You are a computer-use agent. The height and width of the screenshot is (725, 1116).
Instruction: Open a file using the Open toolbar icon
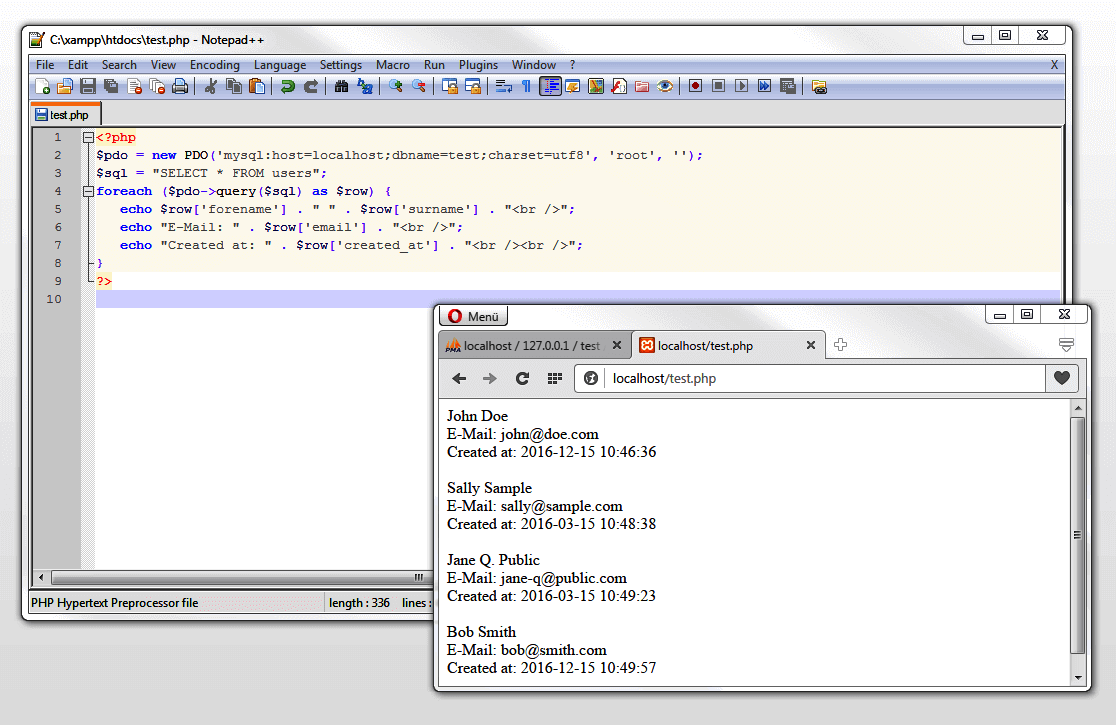(65, 86)
